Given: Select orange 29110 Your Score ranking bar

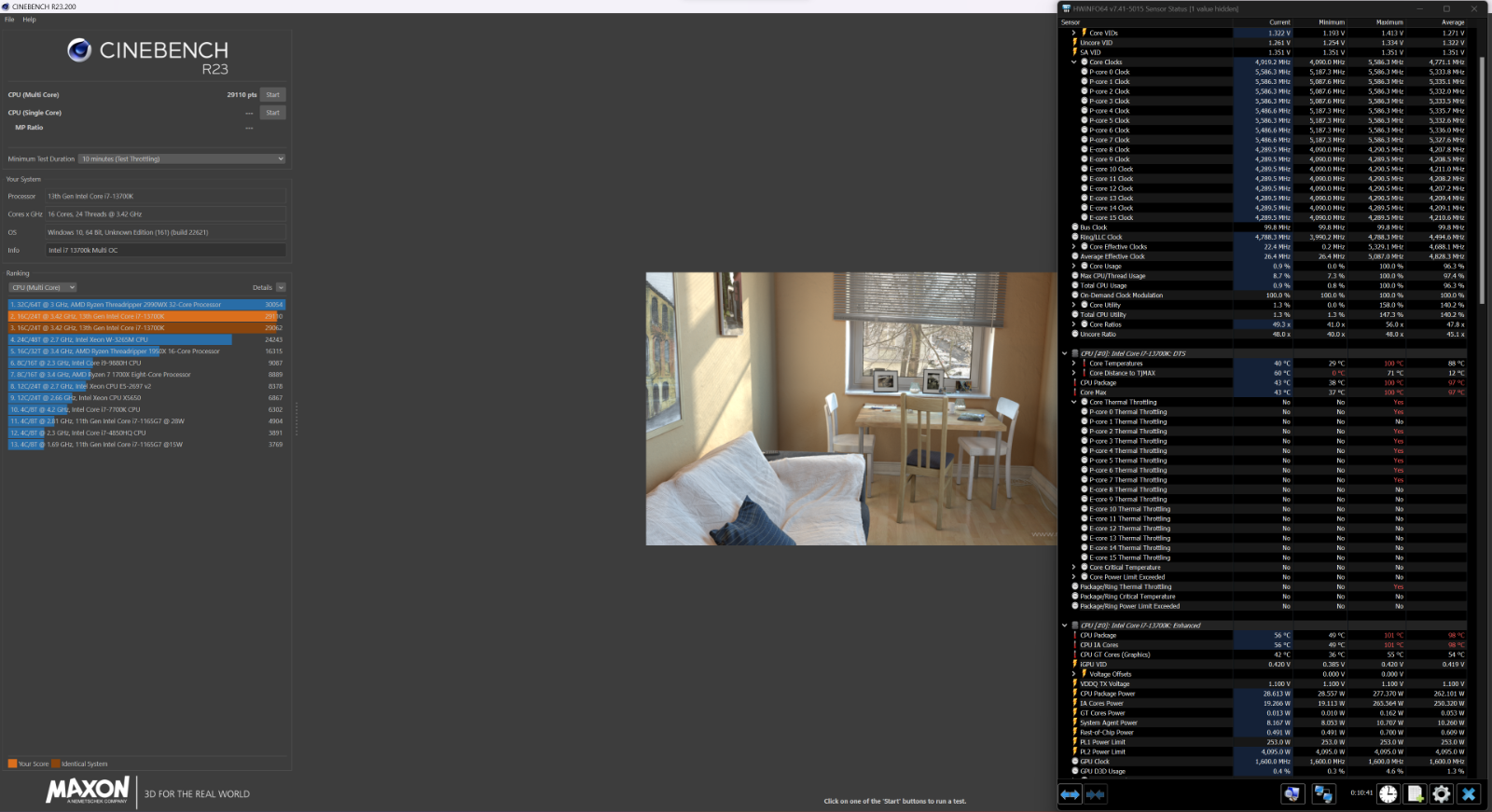Looking at the screenshot, I should point(146,316).
